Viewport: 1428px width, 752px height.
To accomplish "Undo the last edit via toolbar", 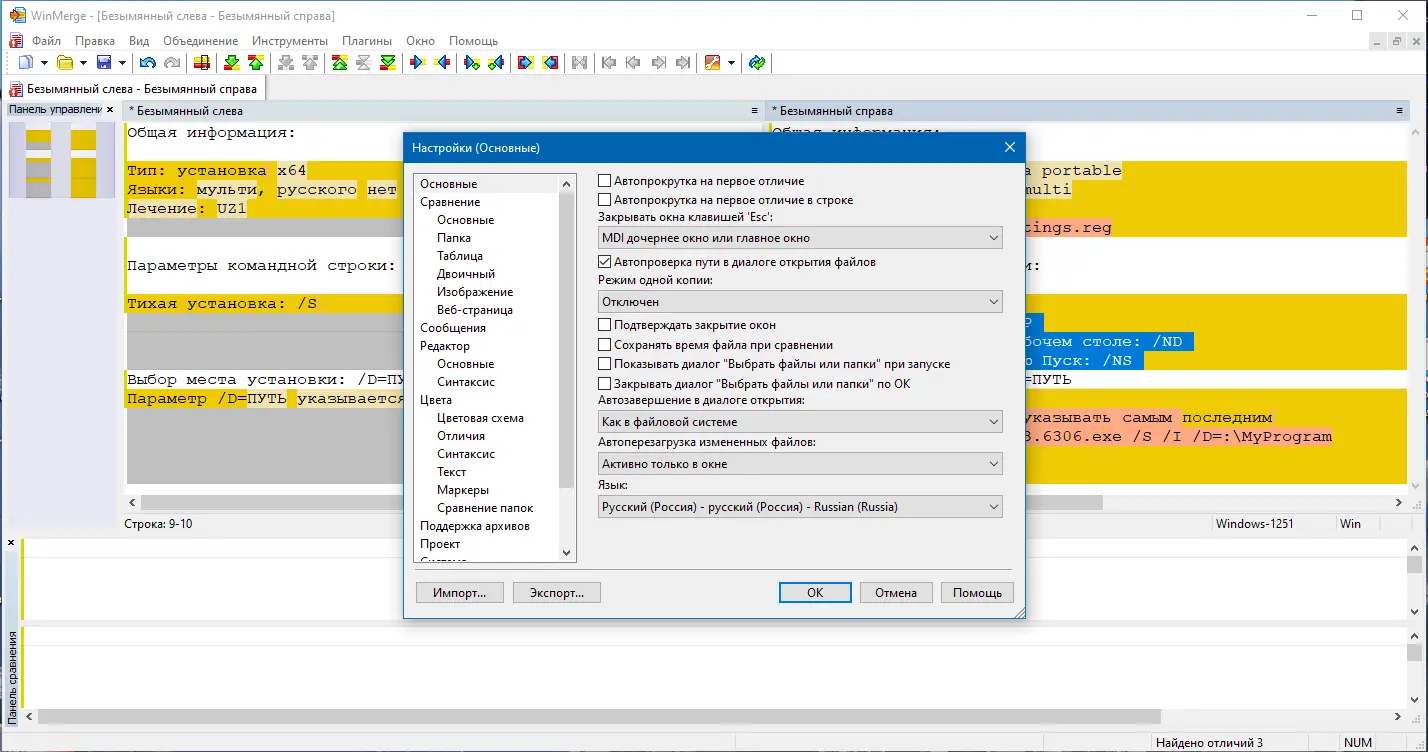I will (x=148, y=63).
